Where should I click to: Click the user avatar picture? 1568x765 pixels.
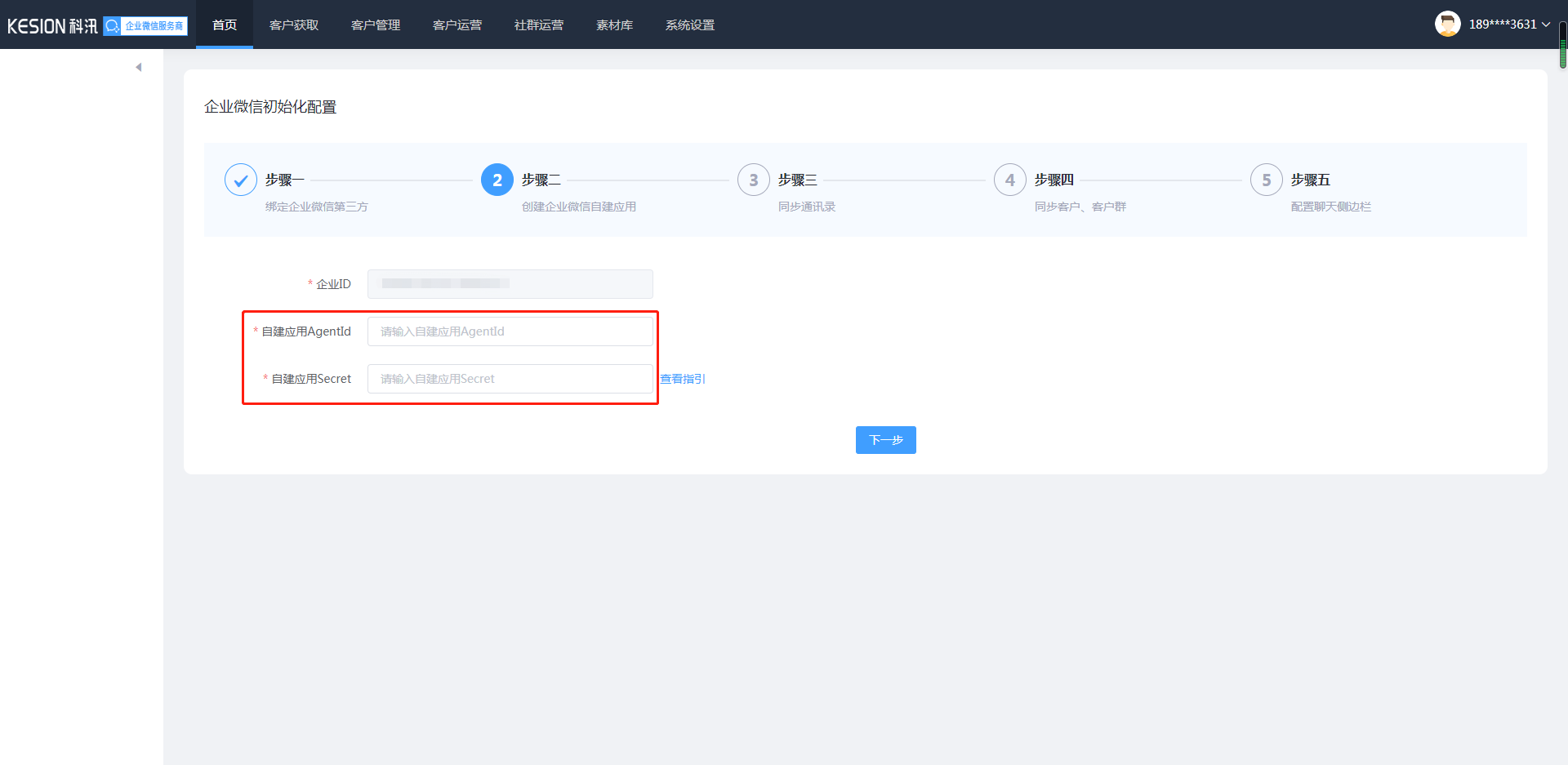click(1447, 24)
